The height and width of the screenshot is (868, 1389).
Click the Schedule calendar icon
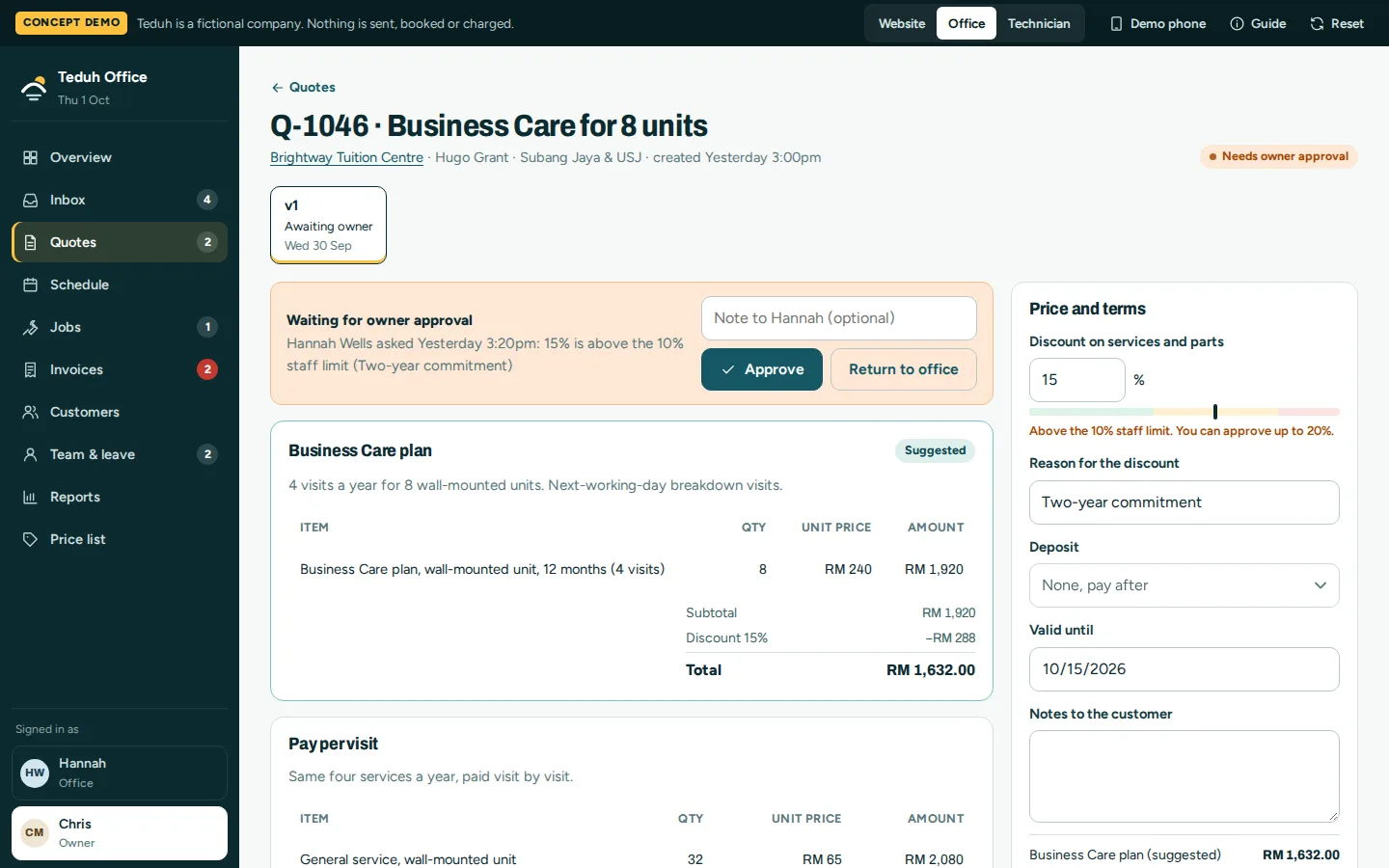[30, 285]
